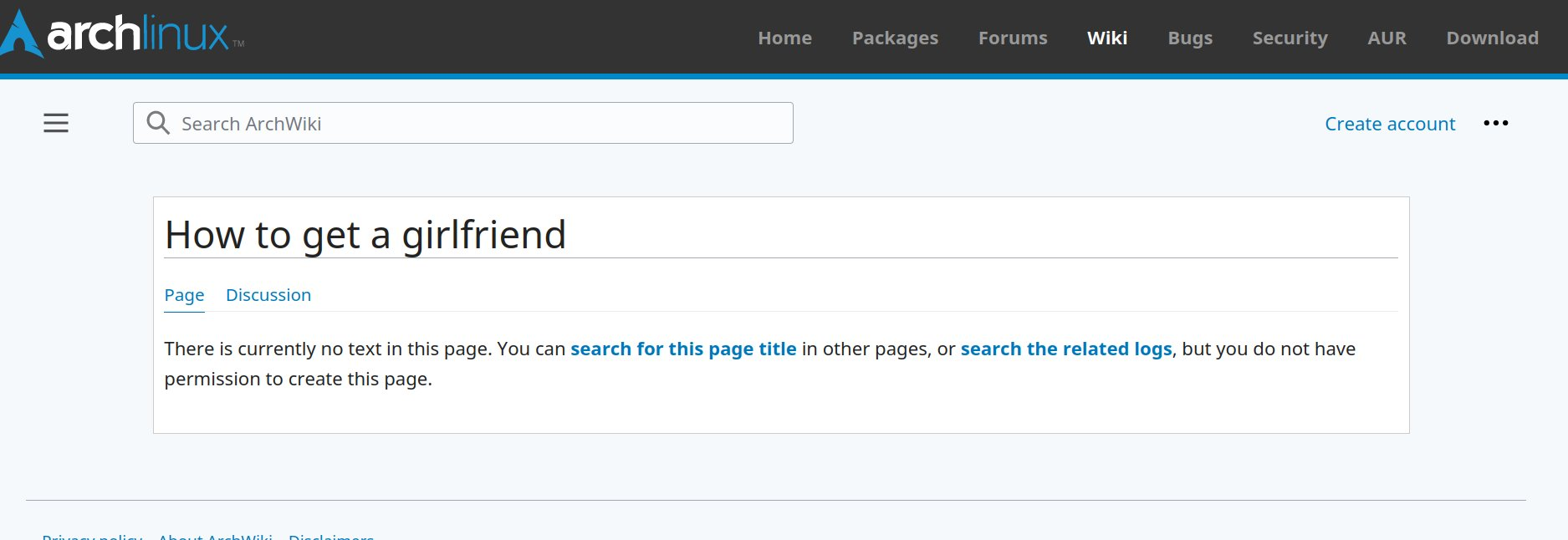The width and height of the screenshot is (1568, 540).
Task: Select the Page tab
Action: point(184,295)
